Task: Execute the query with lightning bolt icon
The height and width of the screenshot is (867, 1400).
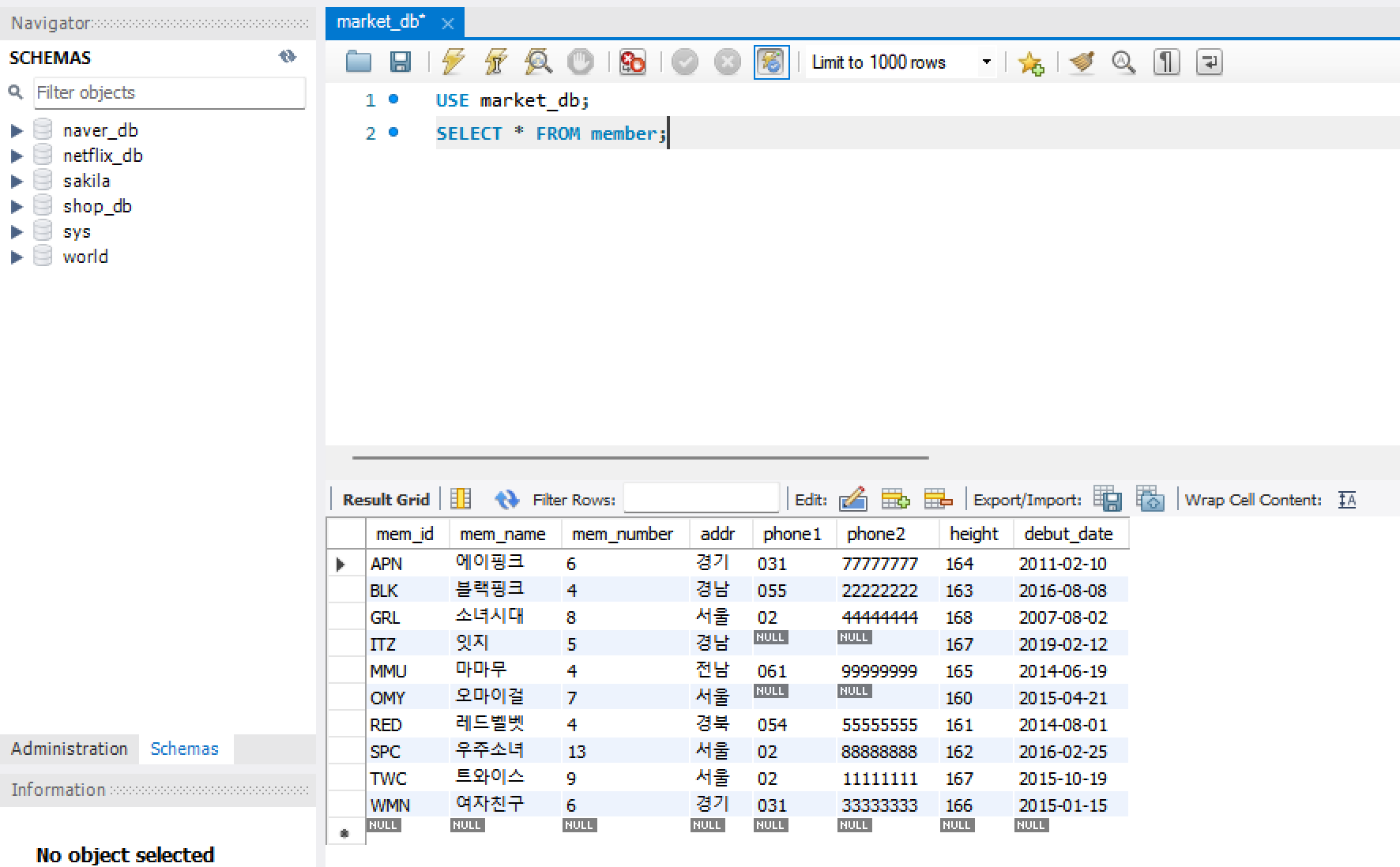Action: coord(453,62)
